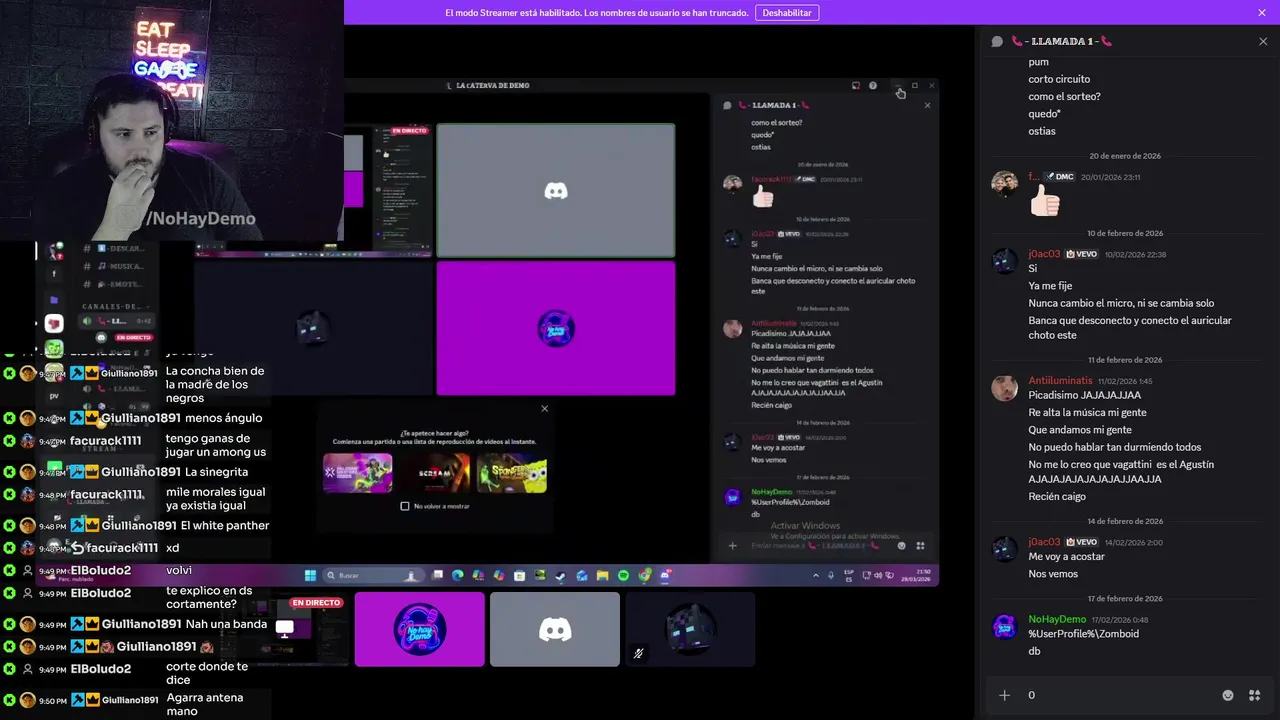Click the Antiiluminatis username in chat
Screen dimensions: 1280x720
pos(1060,381)
